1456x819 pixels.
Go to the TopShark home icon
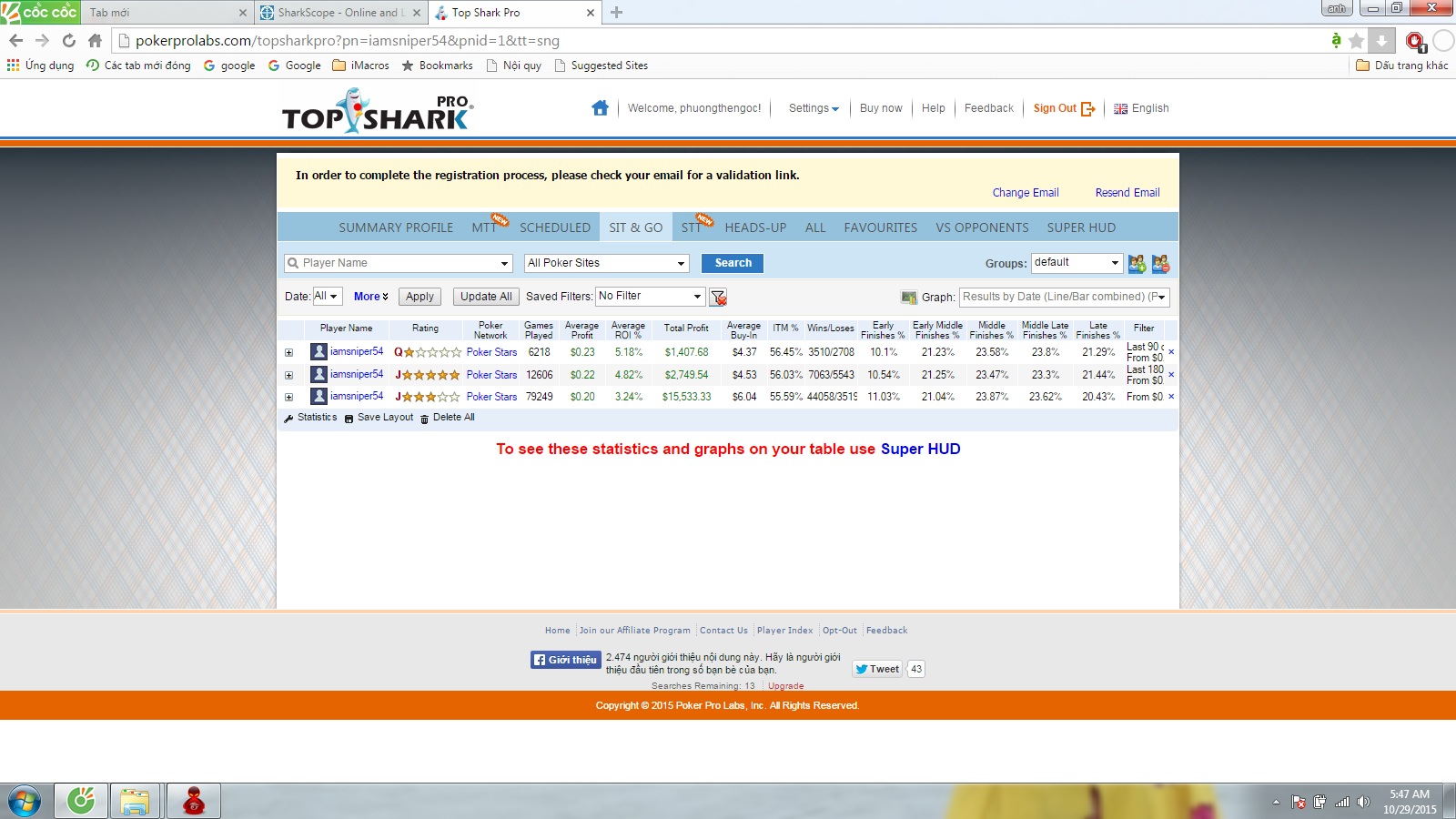coord(600,108)
